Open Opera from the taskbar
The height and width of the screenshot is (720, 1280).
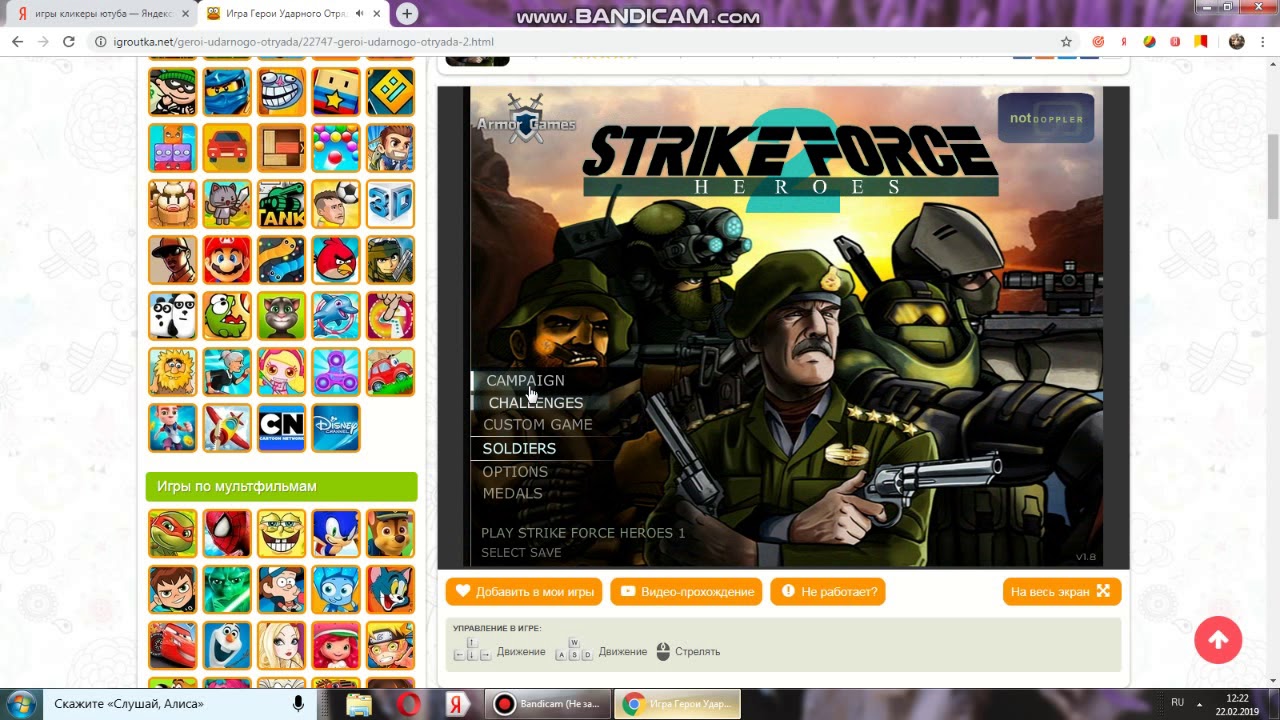[408, 704]
